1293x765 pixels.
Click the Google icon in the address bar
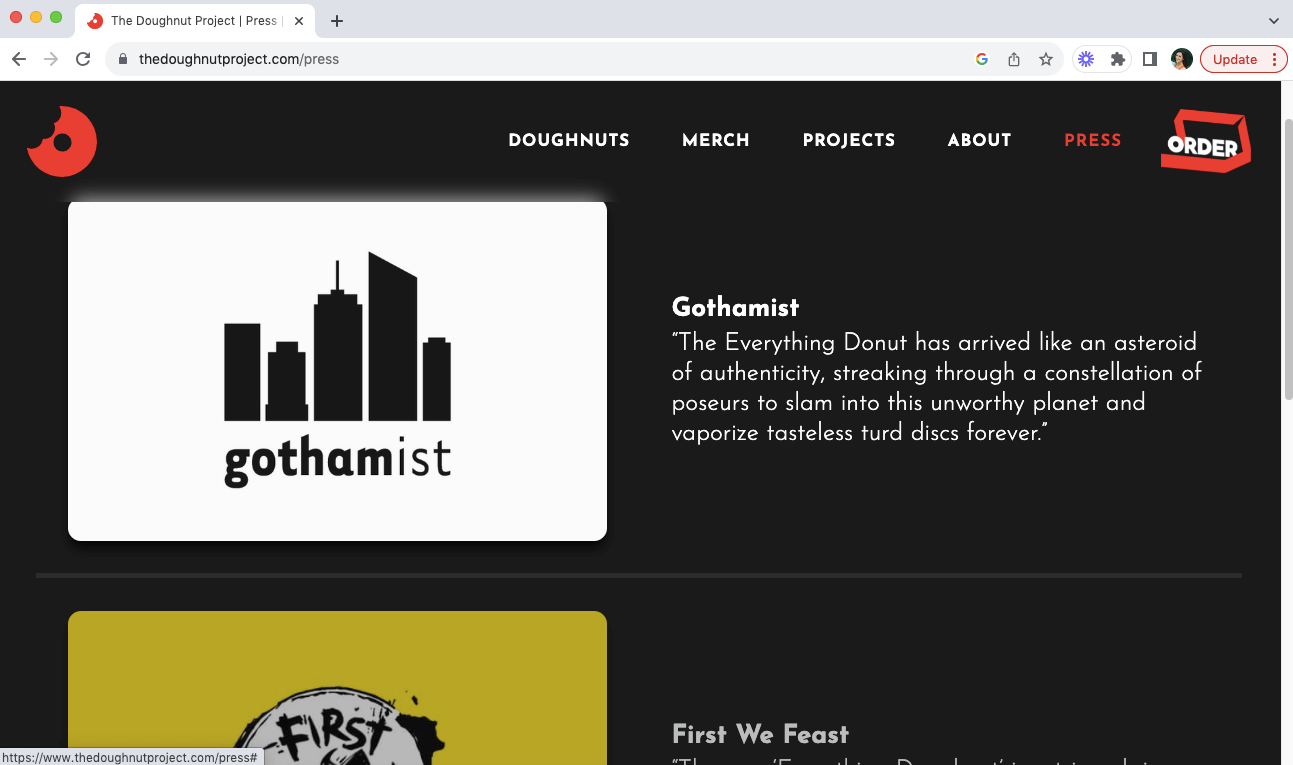[x=982, y=59]
